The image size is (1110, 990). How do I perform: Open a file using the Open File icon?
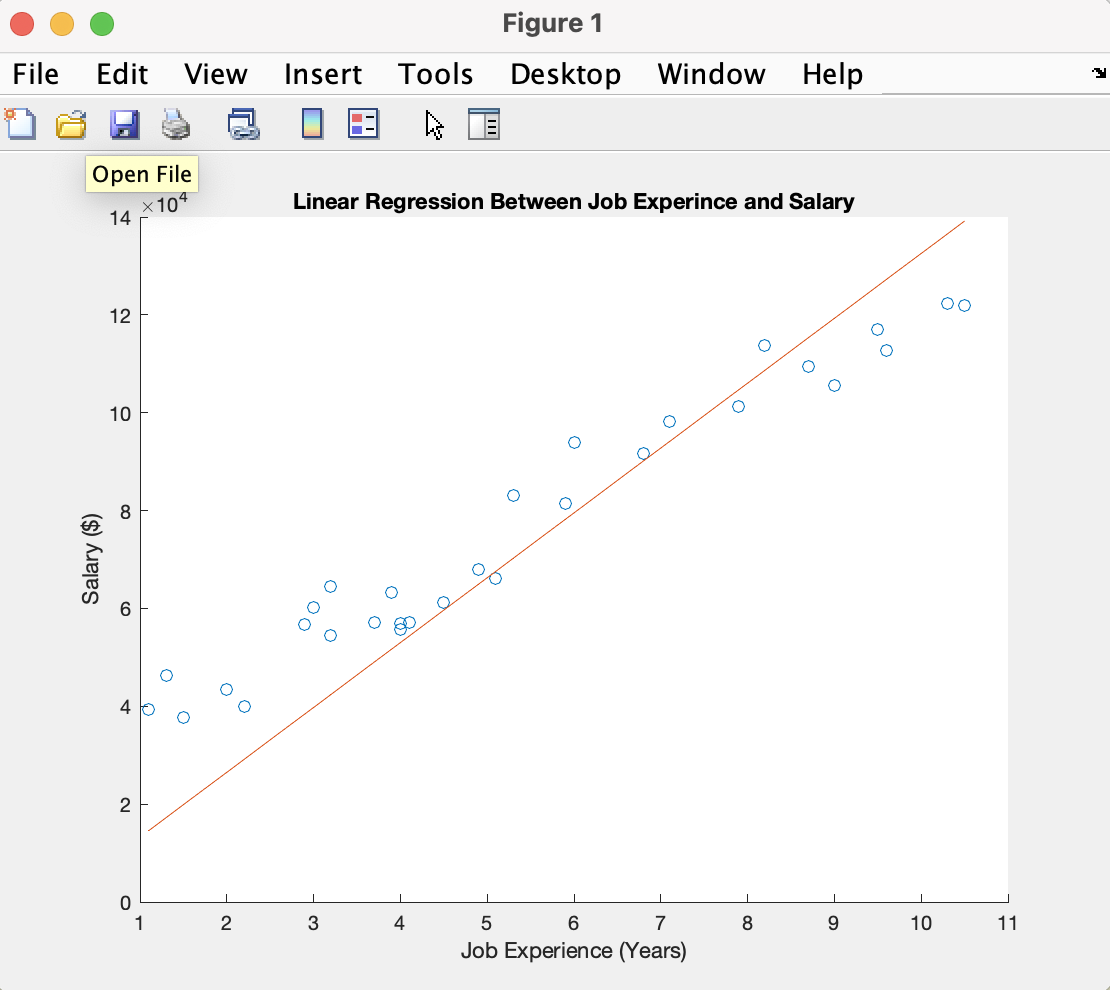[70, 124]
